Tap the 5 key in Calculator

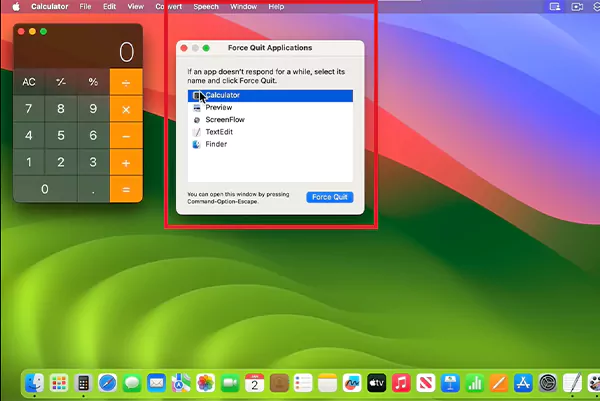tap(61, 136)
